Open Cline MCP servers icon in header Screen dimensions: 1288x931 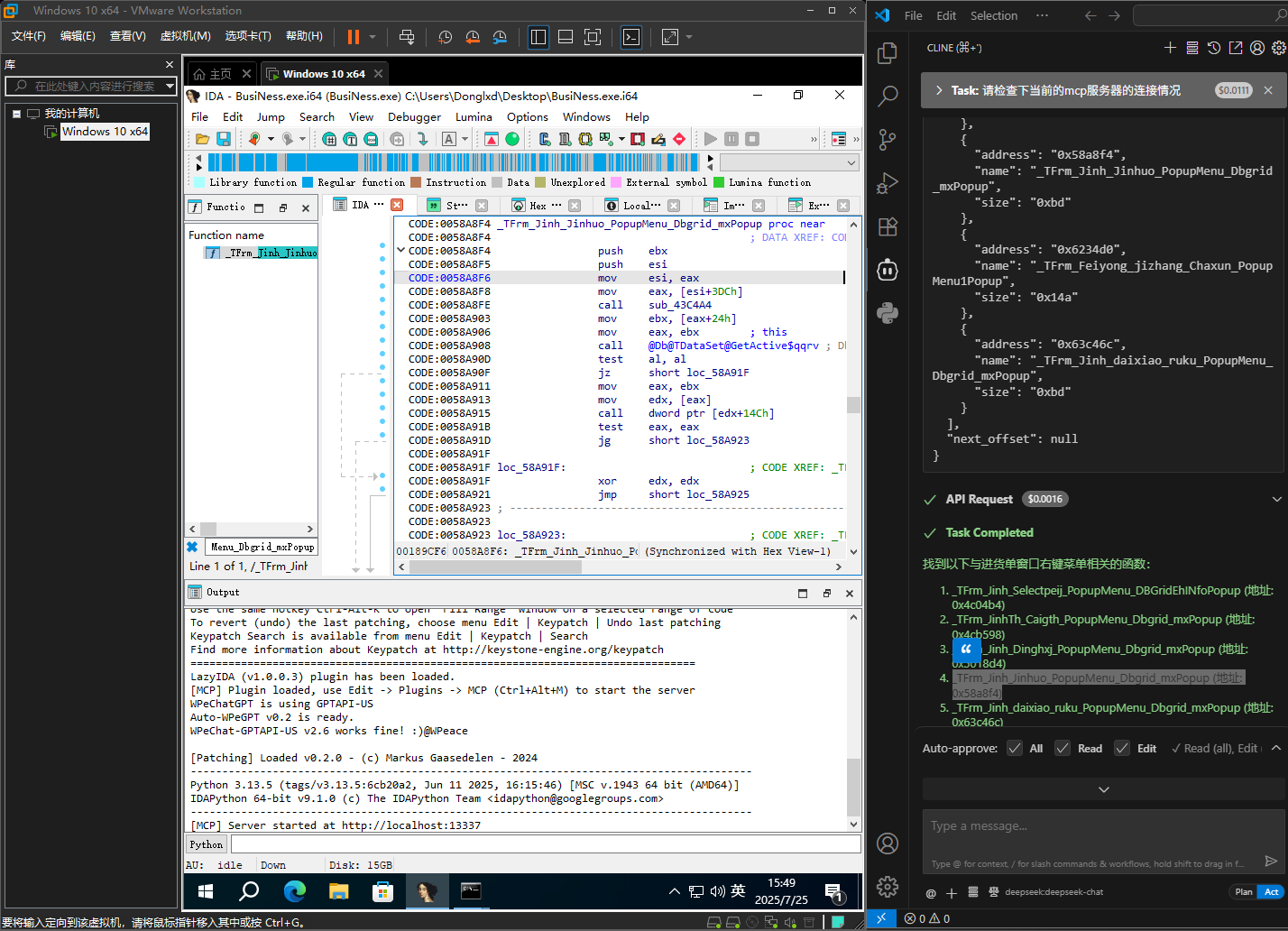(1191, 48)
